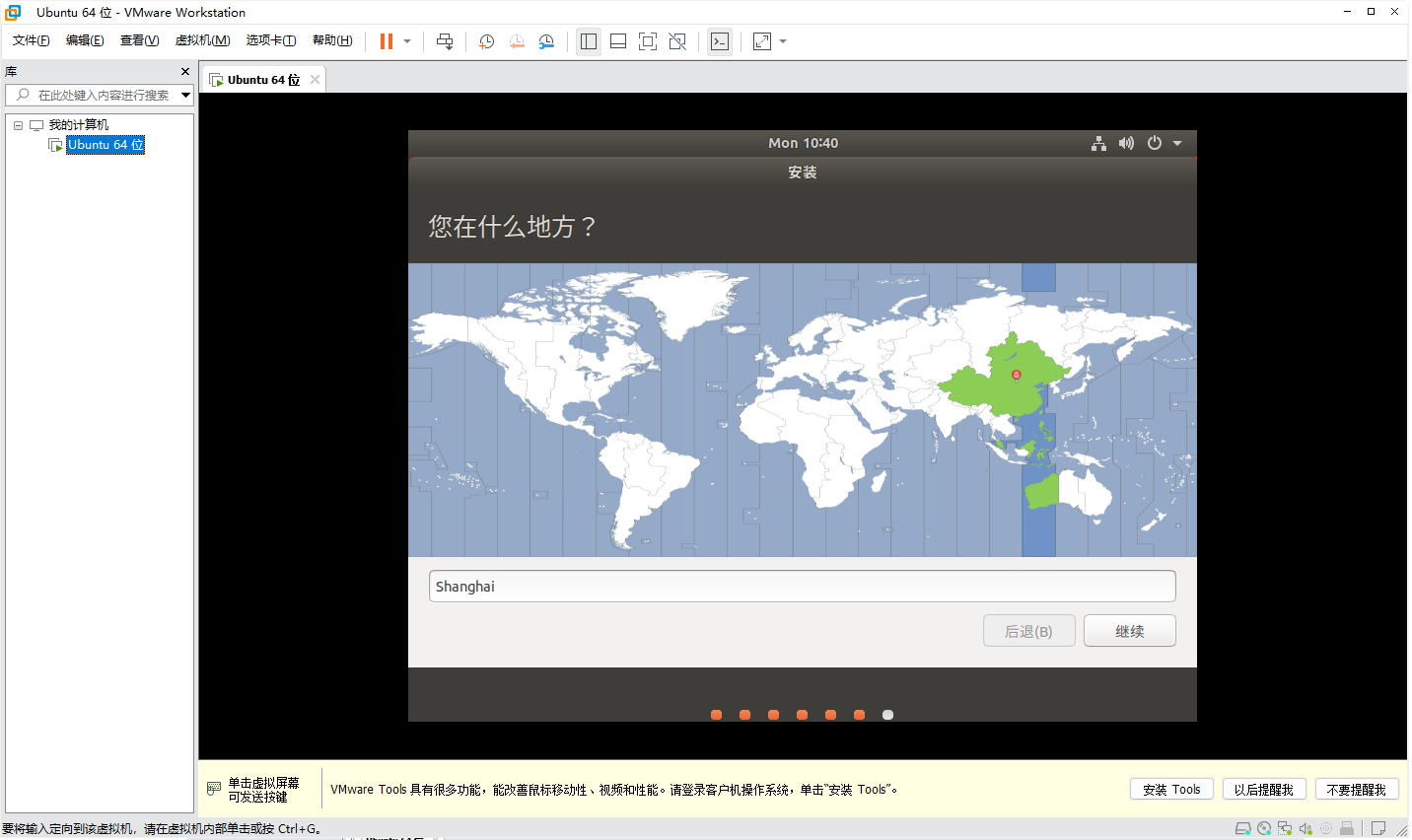Collapse the 我的计算机 tree node

(18, 125)
